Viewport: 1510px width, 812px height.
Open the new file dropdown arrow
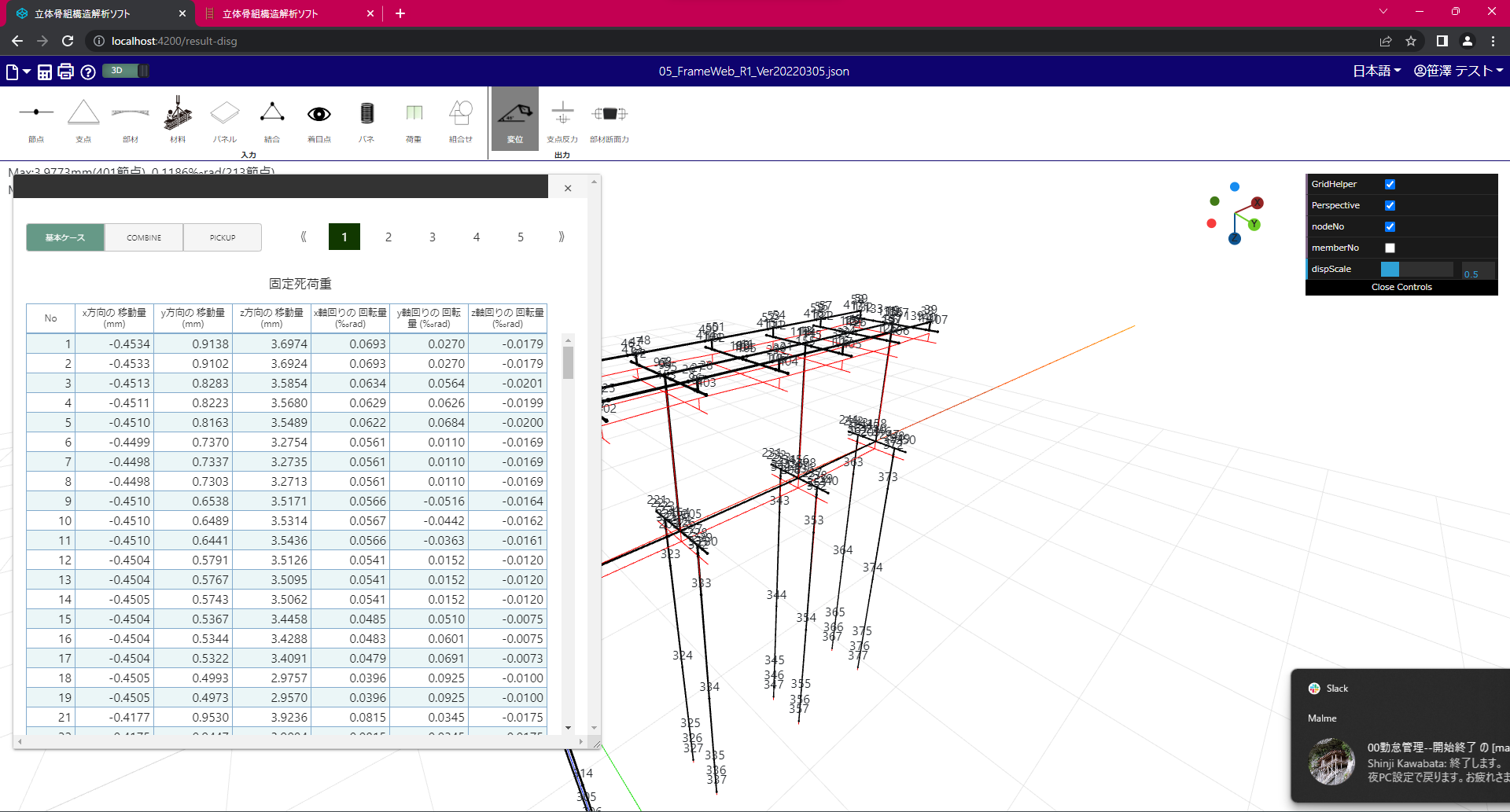click(x=24, y=72)
